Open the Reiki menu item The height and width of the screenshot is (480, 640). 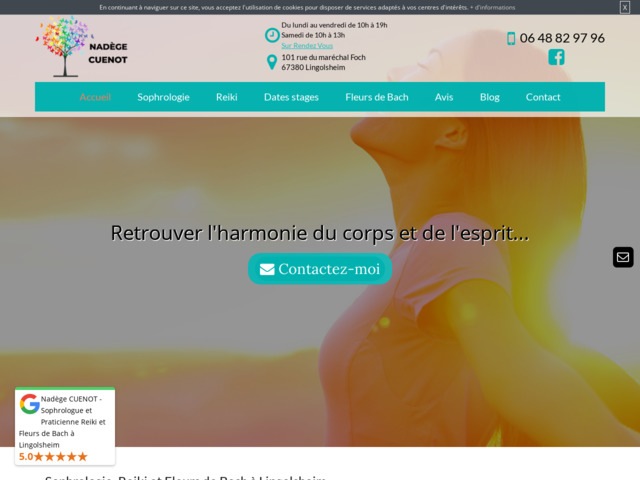coord(227,97)
